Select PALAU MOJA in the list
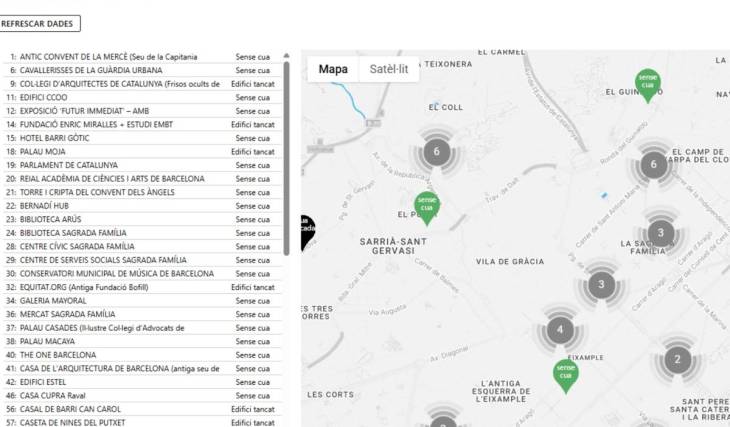 142,151
